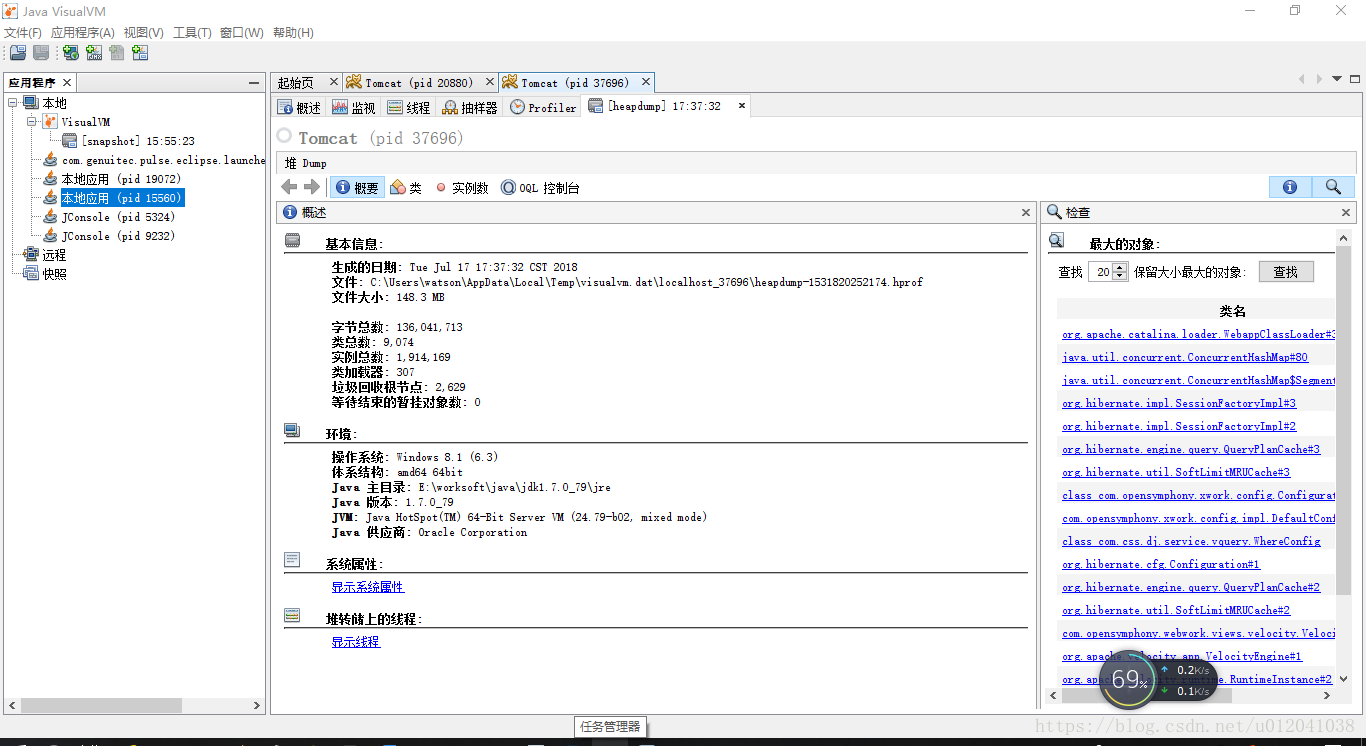This screenshot has height=746, width=1366.
Task: Click the Add Remote Host toolbar icon
Action: pos(71,53)
